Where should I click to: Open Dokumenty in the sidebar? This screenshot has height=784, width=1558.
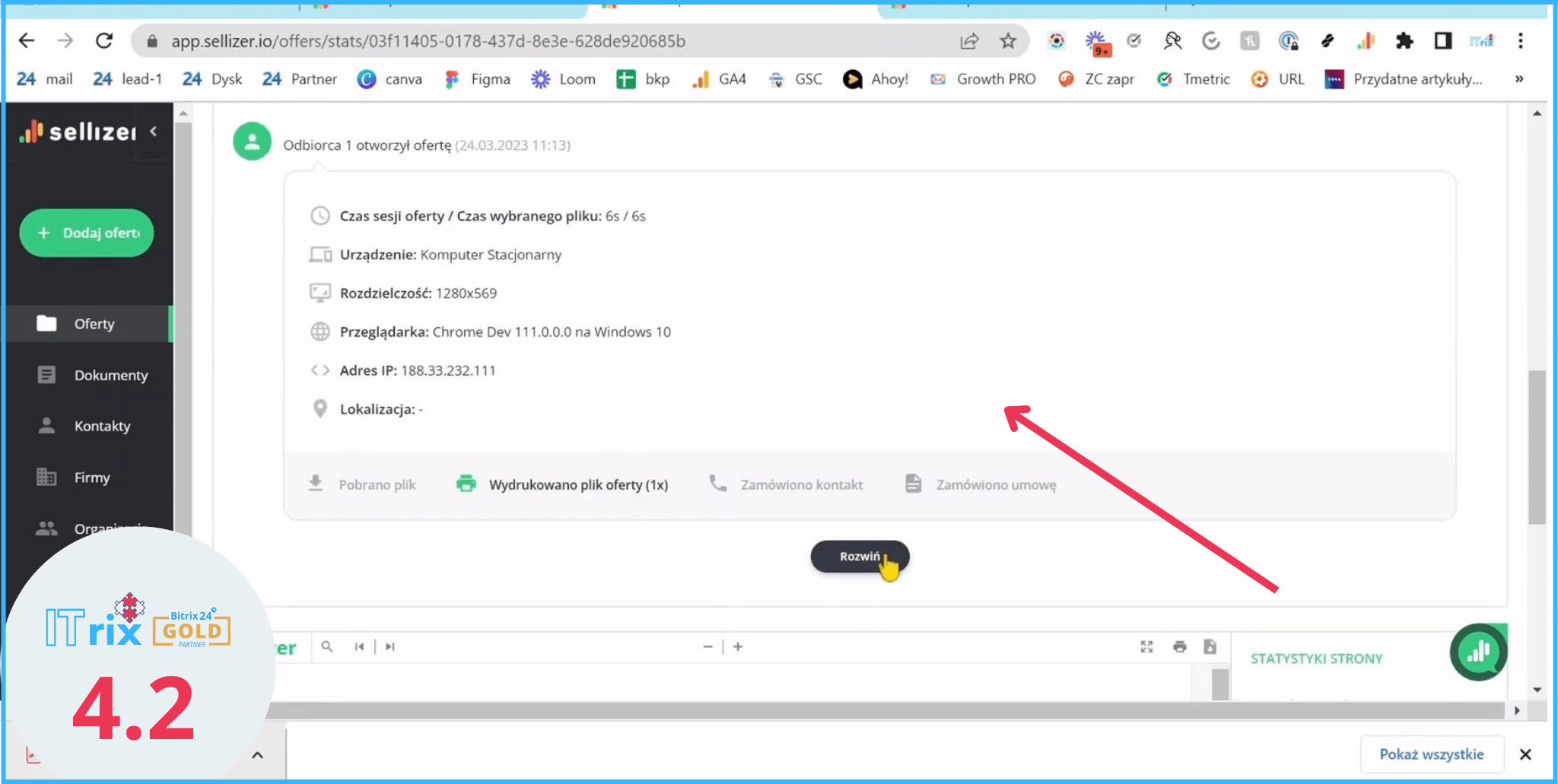pyautogui.click(x=110, y=375)
